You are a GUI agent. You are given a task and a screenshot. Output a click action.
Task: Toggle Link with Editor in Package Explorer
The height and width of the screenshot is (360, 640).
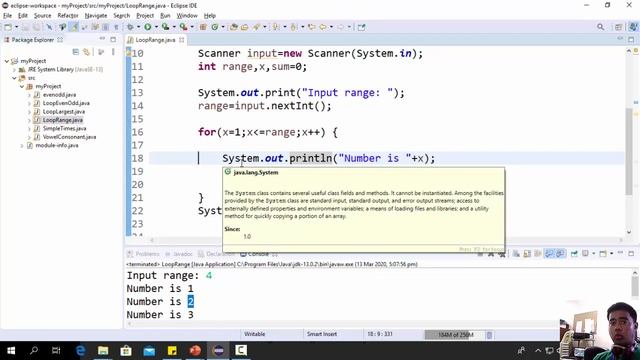86,52
